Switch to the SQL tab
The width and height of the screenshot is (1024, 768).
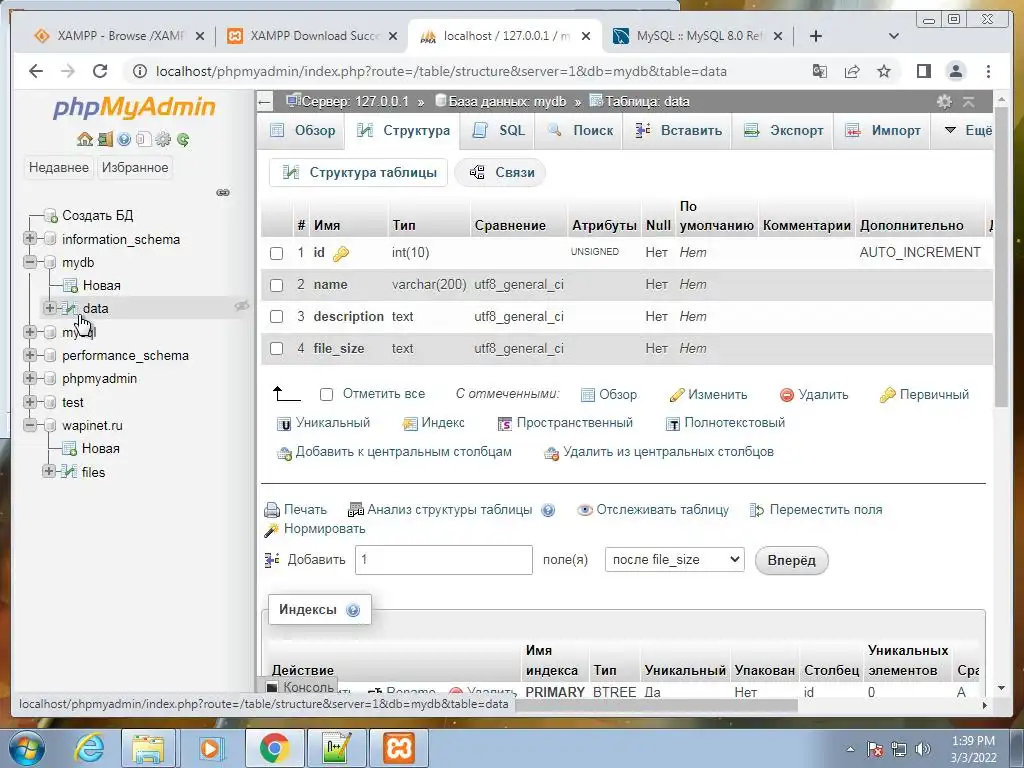tap(499, 131)
